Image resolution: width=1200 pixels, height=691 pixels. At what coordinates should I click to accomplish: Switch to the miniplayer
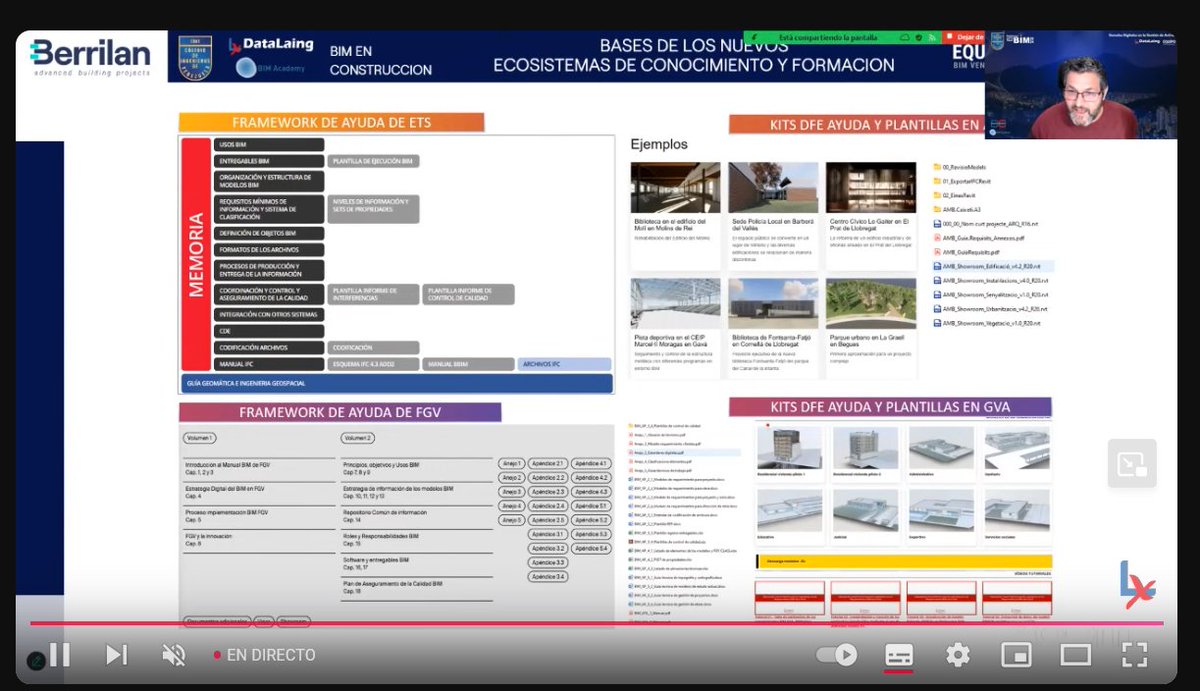(x=1016, y=655)
